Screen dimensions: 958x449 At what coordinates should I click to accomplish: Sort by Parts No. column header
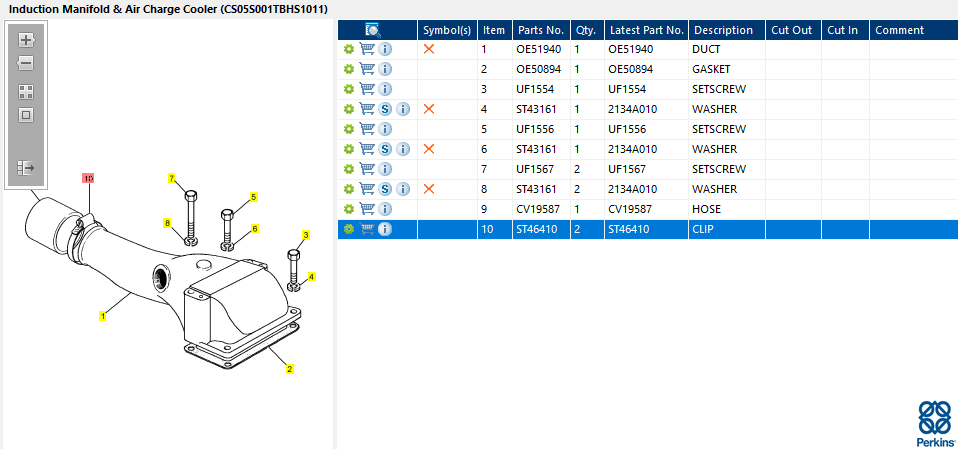(541, 30)
